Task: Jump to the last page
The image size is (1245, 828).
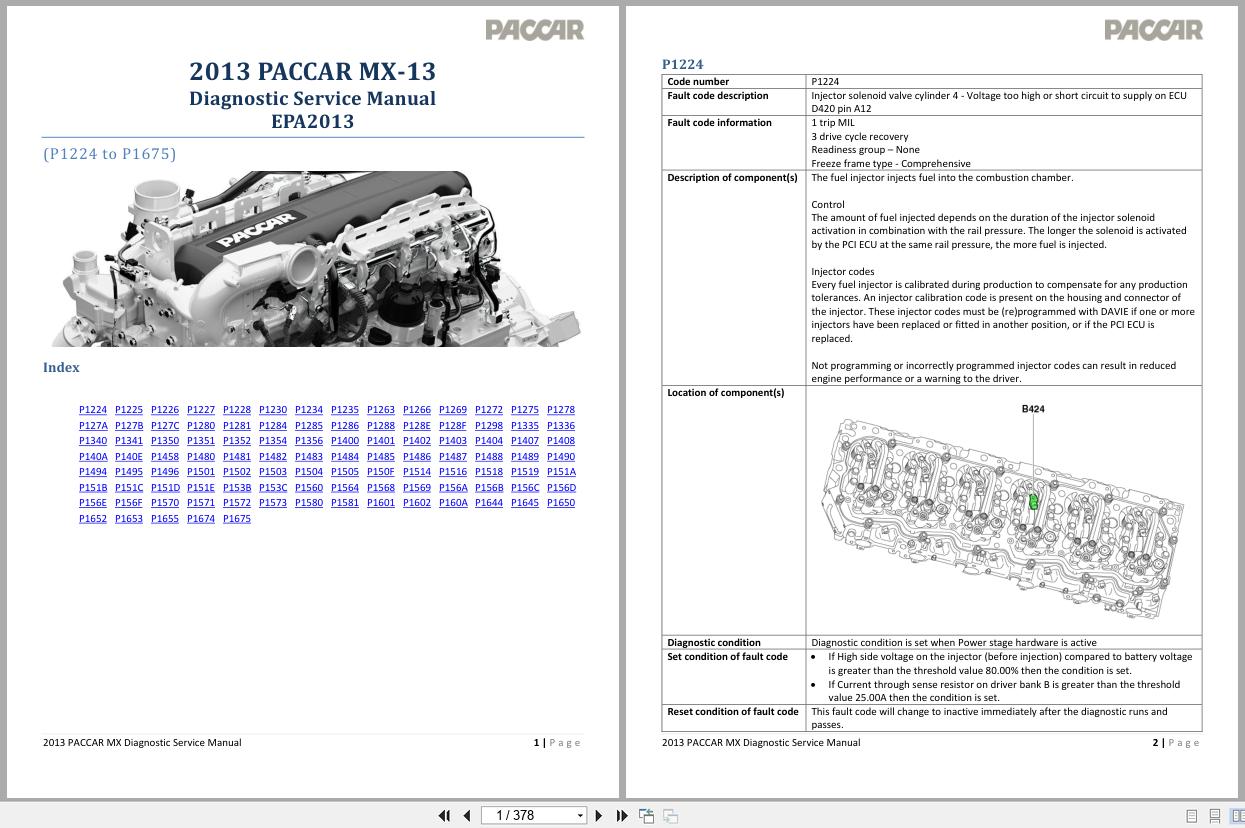Action: (x=622, y=816)
